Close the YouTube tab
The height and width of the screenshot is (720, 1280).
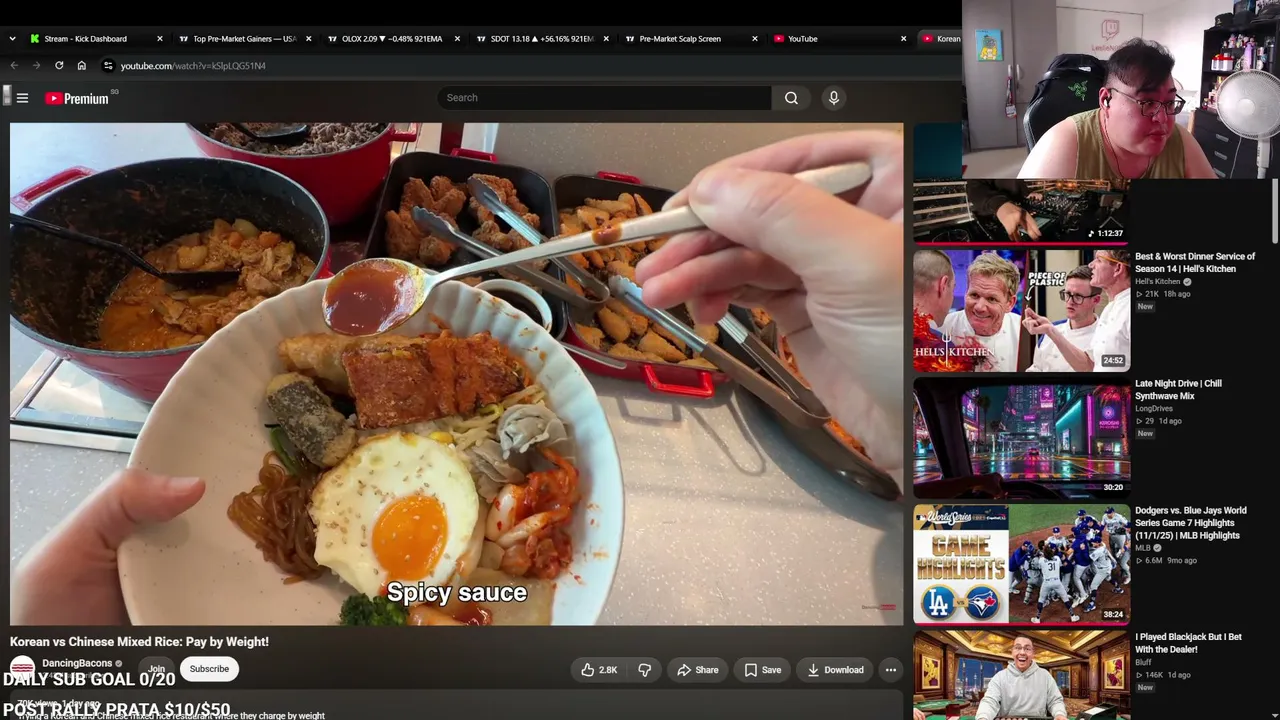[x=903, y=39]
